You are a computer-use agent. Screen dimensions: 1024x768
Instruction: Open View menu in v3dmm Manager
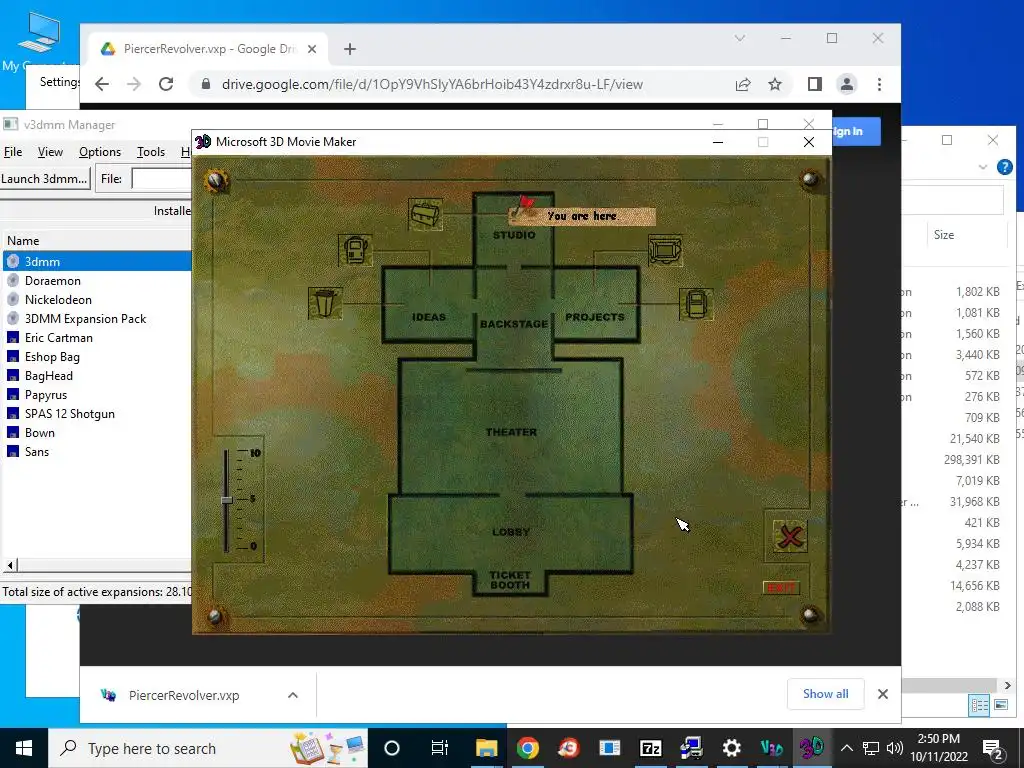pyautogui.click(x=50, y=152)
